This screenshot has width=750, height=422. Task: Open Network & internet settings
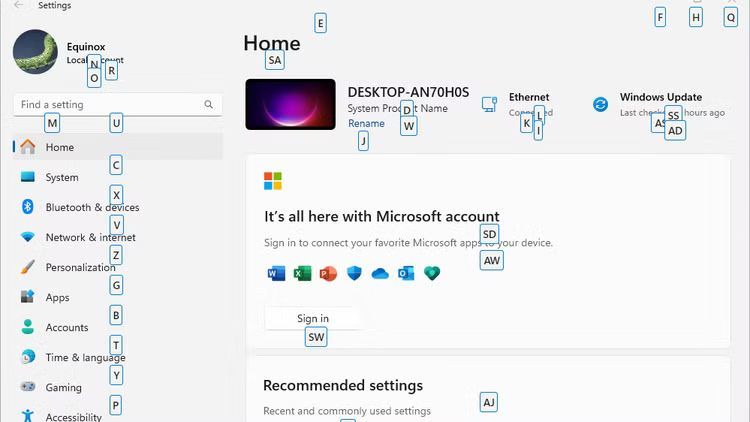[x=118, y=237]
